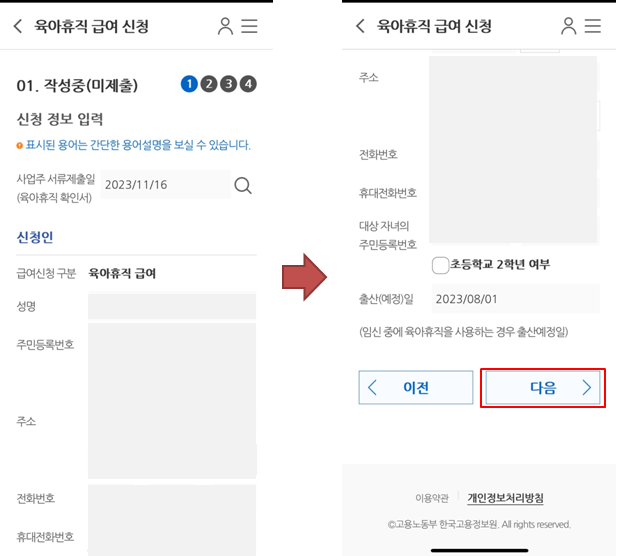Click the note (임신 중에 육아휴직을 사용하는 경우 출산예정일)
The width and height of the screenshot is (619, 556).
coord(463,332)
